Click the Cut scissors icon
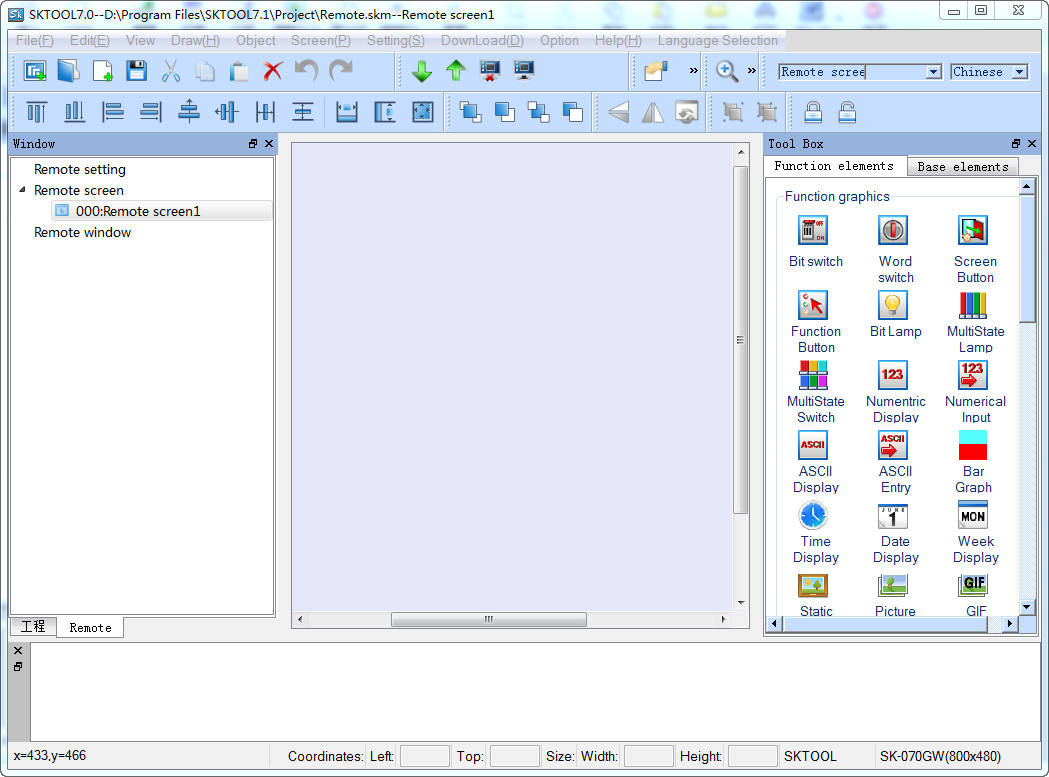The height and width of the screenshot is (777, 1049). coord(171,71)
